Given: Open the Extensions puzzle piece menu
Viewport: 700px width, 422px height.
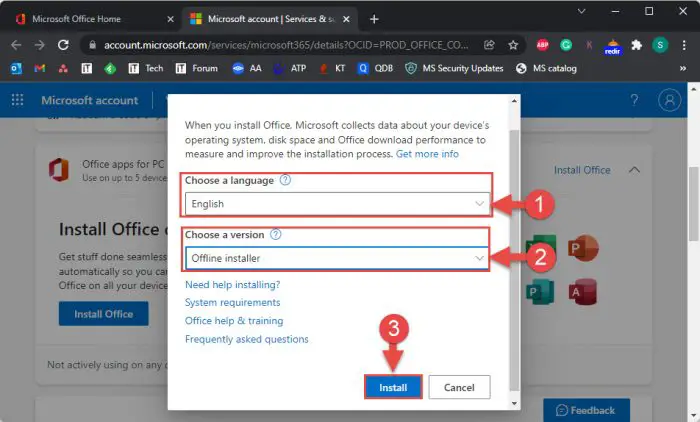Looking at the screenshot, I should pos(636,45).
